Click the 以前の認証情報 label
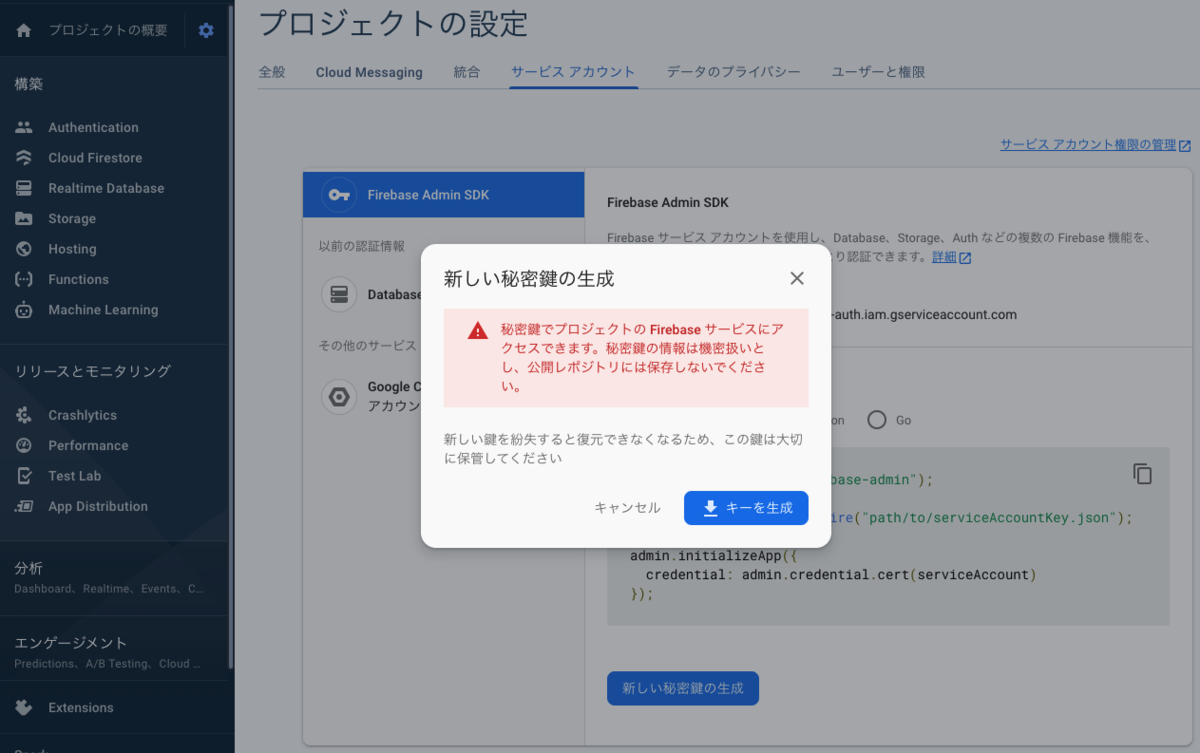Image resolution: width=1200 pixels, height=753 pixels. point(362,246)
